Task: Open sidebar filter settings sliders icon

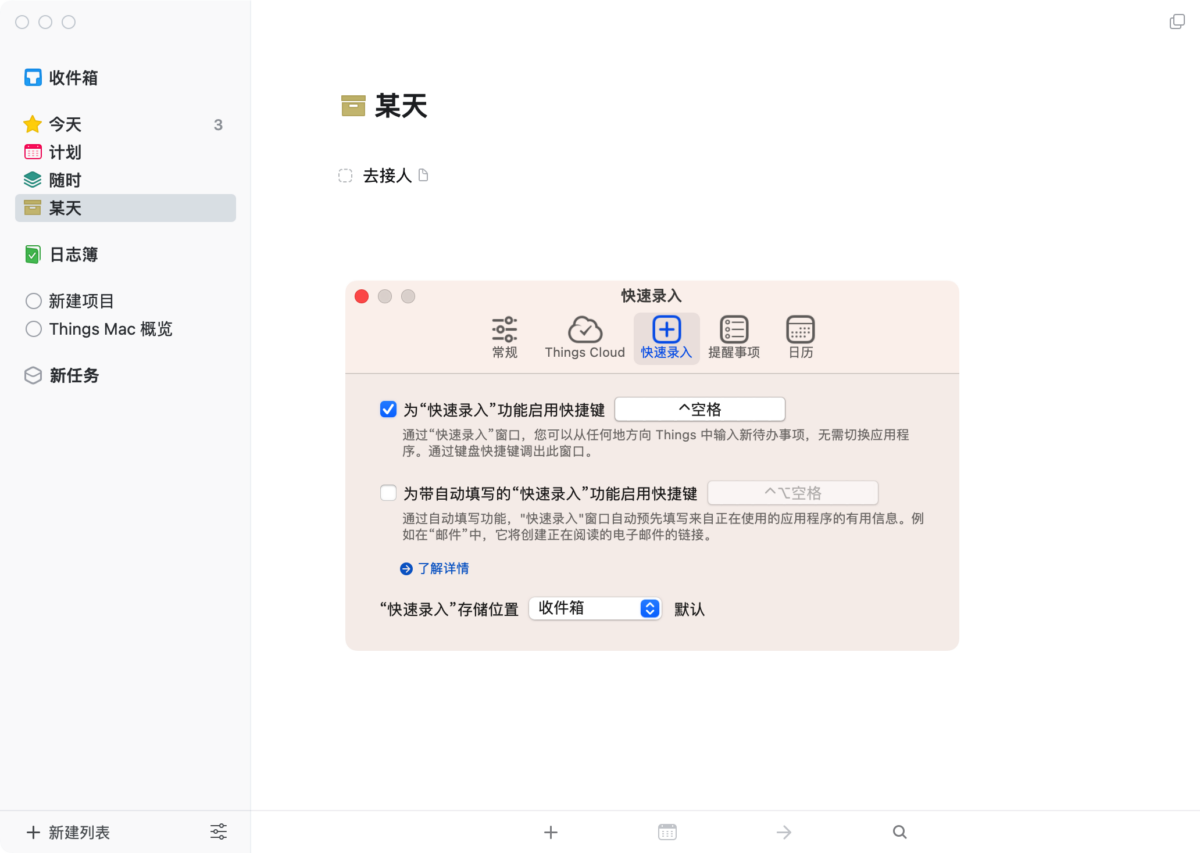Action: [219, 832]
